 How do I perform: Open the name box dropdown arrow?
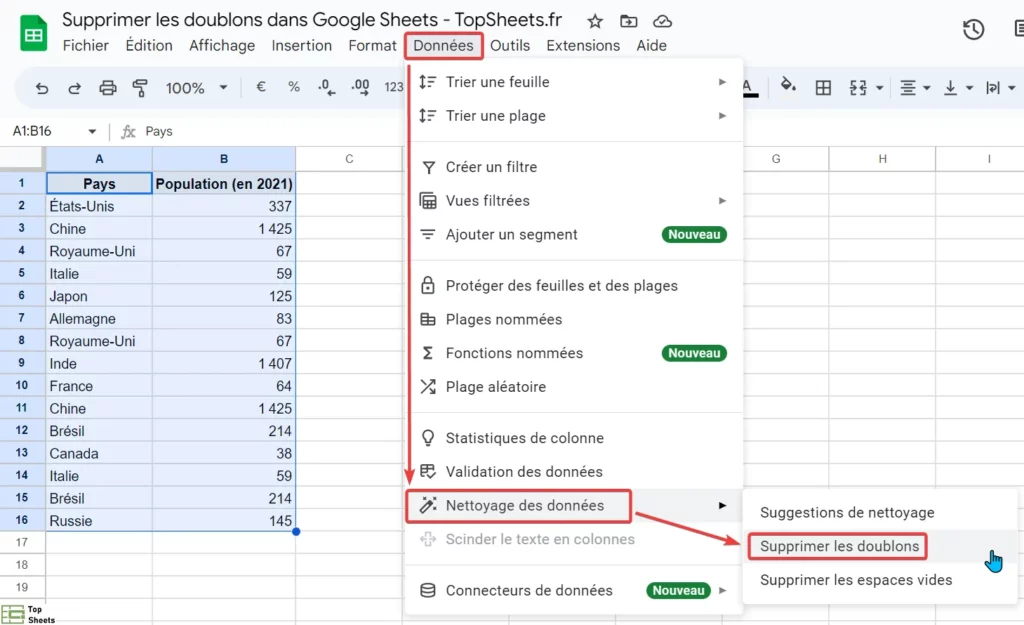92,131
